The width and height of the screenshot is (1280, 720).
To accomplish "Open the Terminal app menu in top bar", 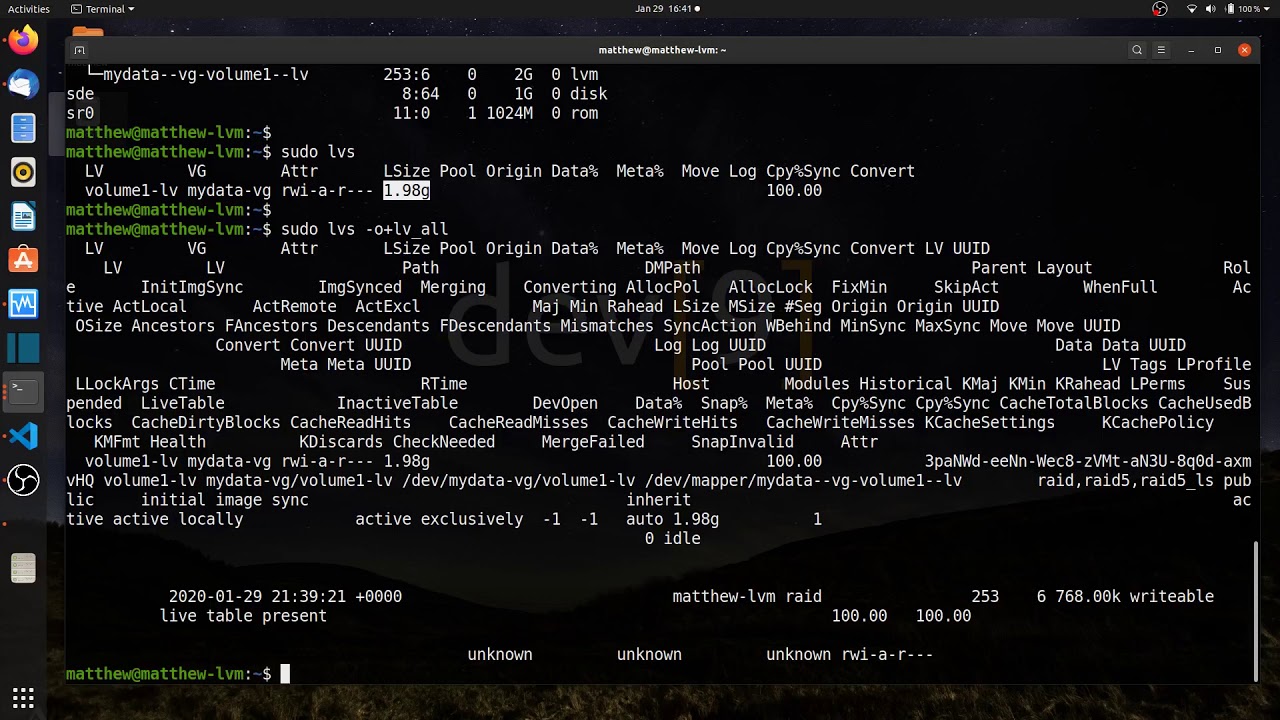I will pyautogui.click(x=103, y=9).
